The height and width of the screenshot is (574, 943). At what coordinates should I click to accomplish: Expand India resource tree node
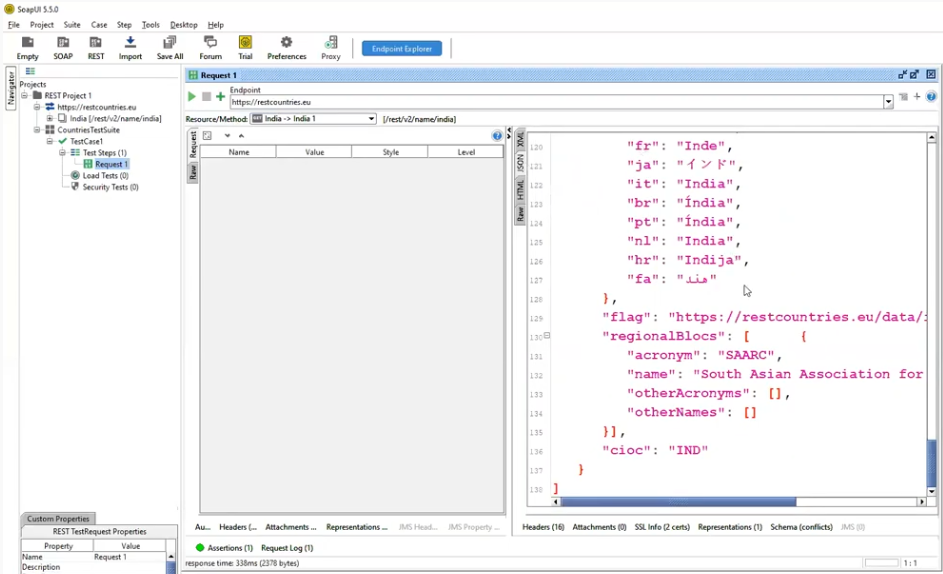[x=49, y=119]
